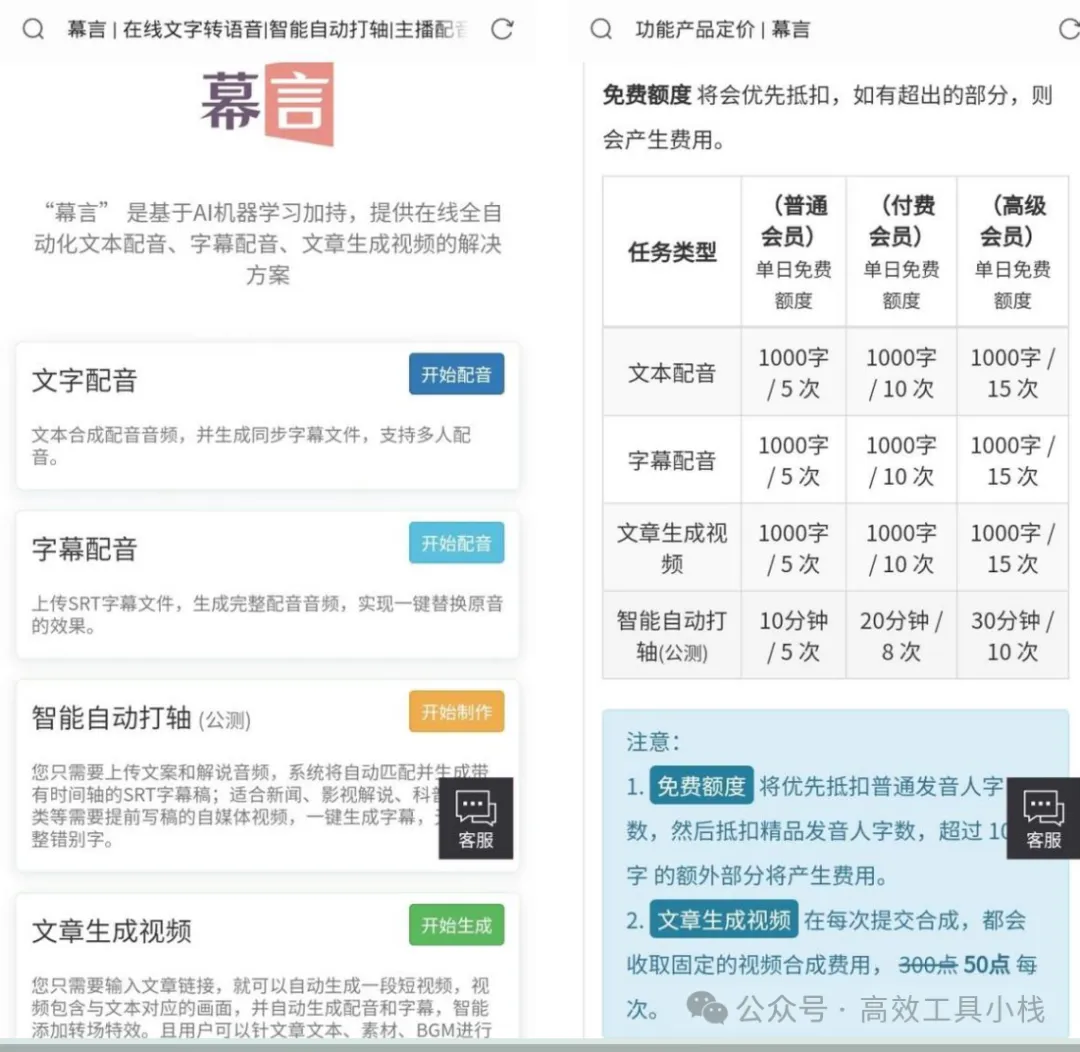Click the search icon on the left page
1080x1052 pixels.
(33, 29)
